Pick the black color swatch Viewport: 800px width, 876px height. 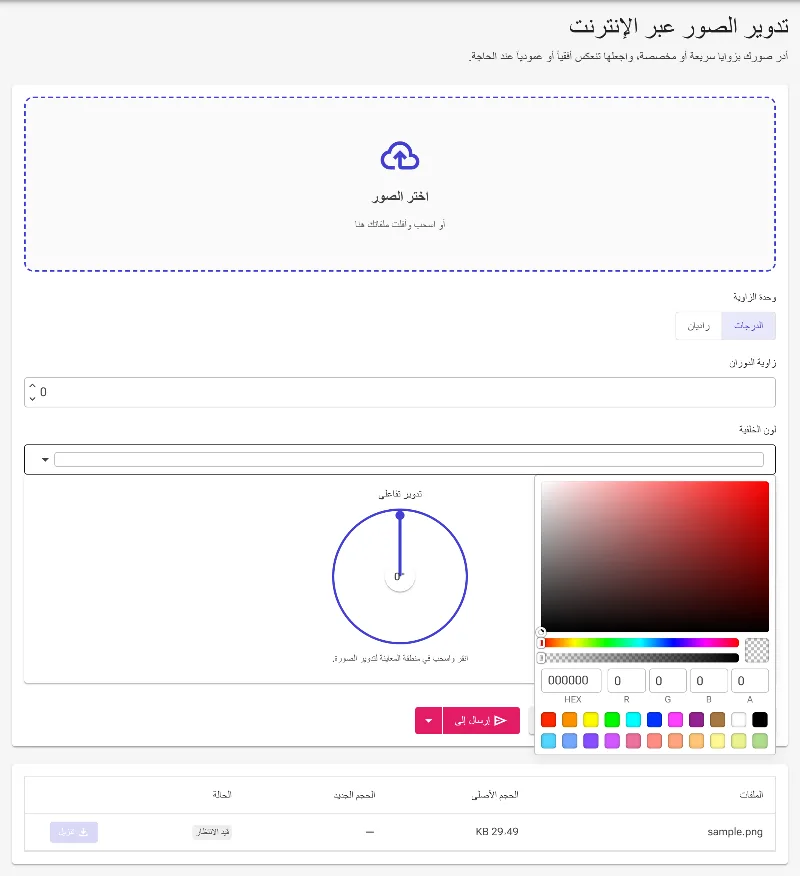click(760, 720)
